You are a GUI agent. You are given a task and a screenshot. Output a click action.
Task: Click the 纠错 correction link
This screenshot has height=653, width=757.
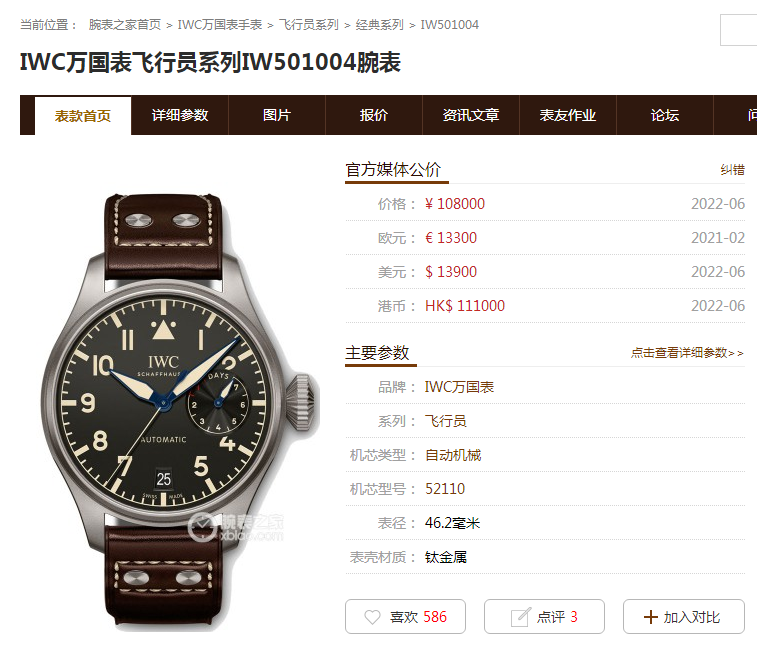732,170
